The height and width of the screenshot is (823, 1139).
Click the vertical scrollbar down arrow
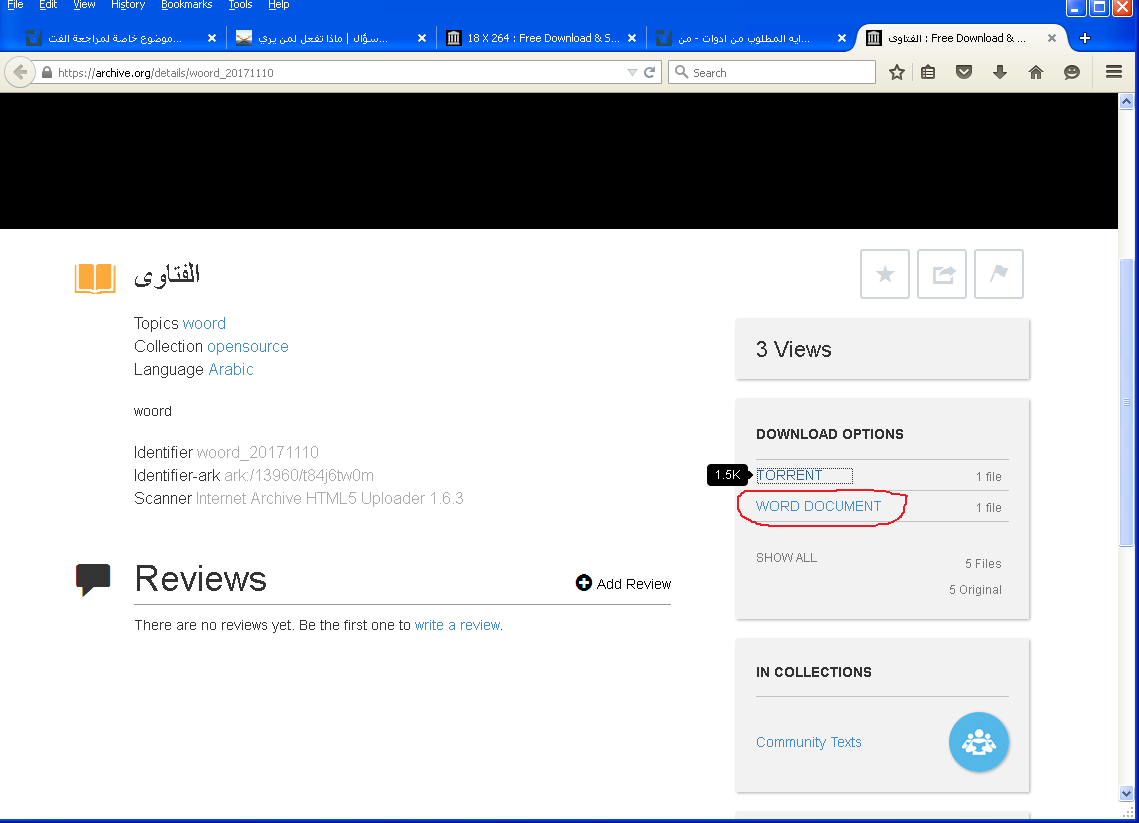[x=1127, y=792]
